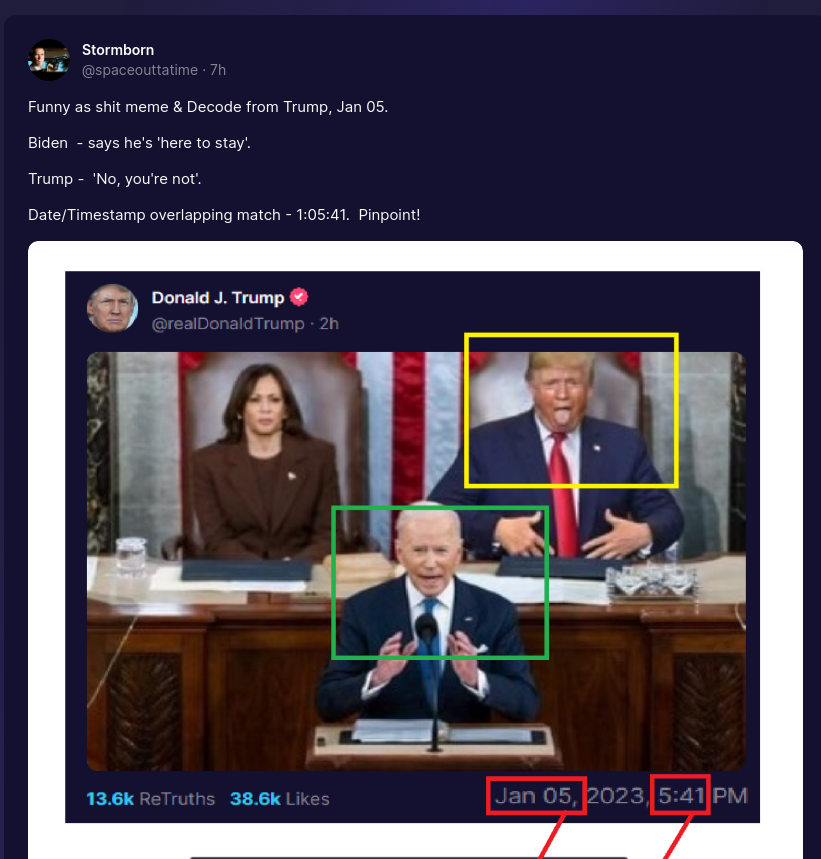
Task: Open the @spaceouttatime handle link
Action: tap(140, 70)
